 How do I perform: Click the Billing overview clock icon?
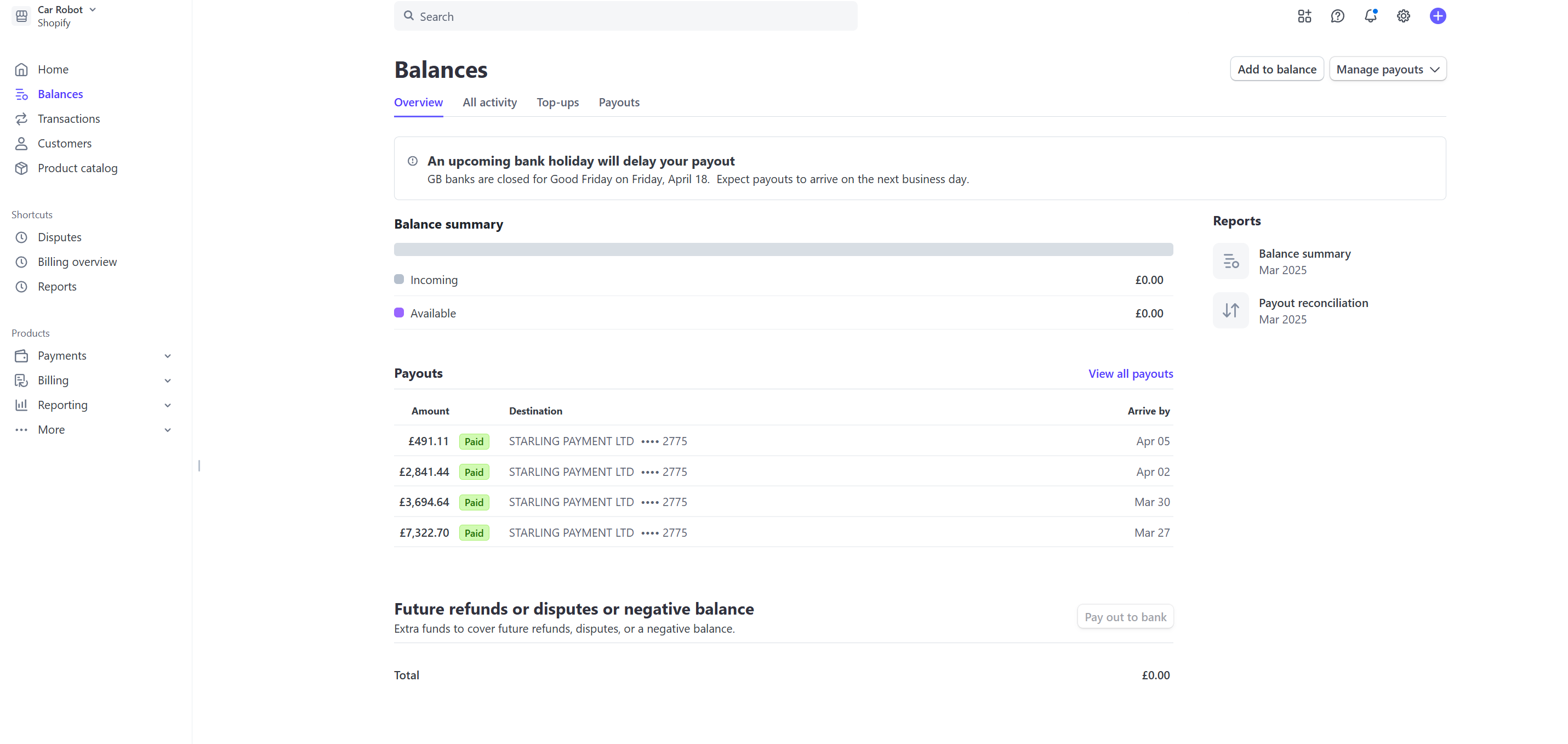(x=21, y=262)
